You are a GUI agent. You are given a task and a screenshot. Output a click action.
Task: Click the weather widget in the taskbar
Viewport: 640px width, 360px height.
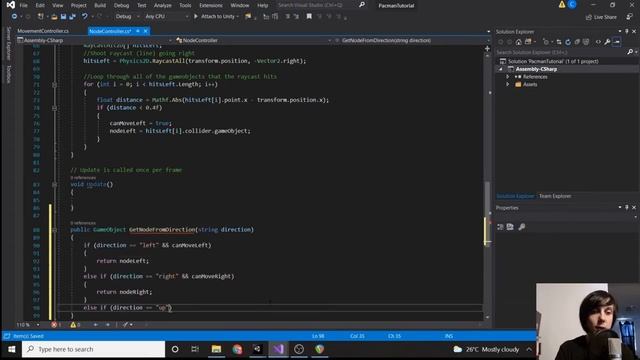486,349
